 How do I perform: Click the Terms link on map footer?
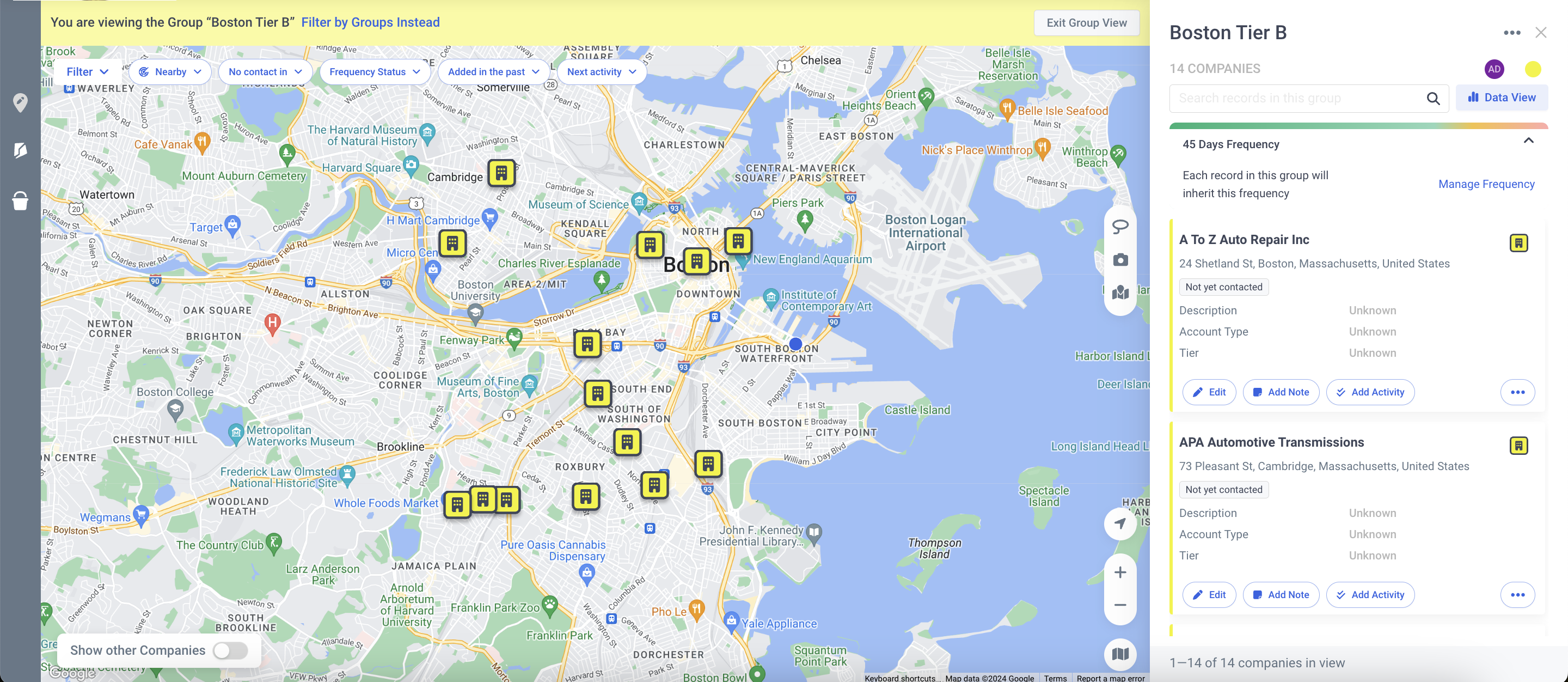click(1055, 678)
